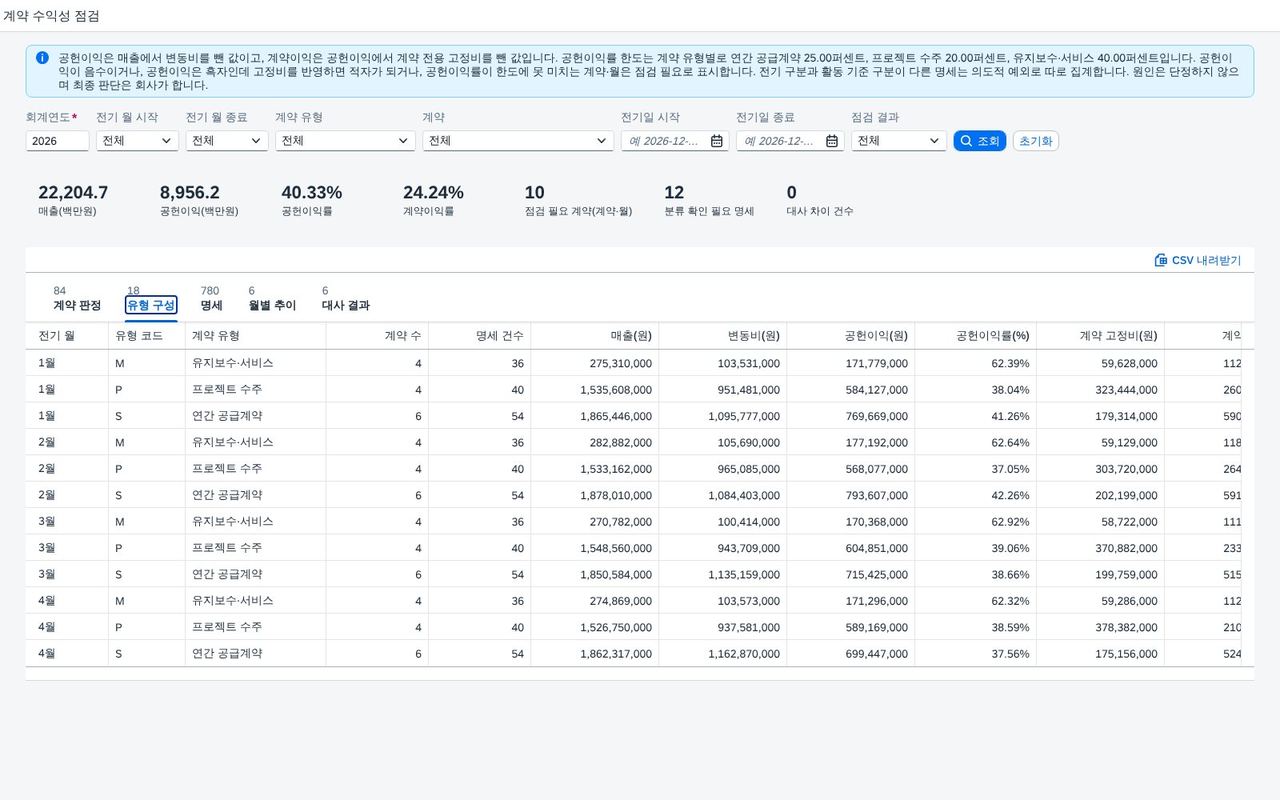Click the 계약 수익성 점검 page title

(51, 16)
